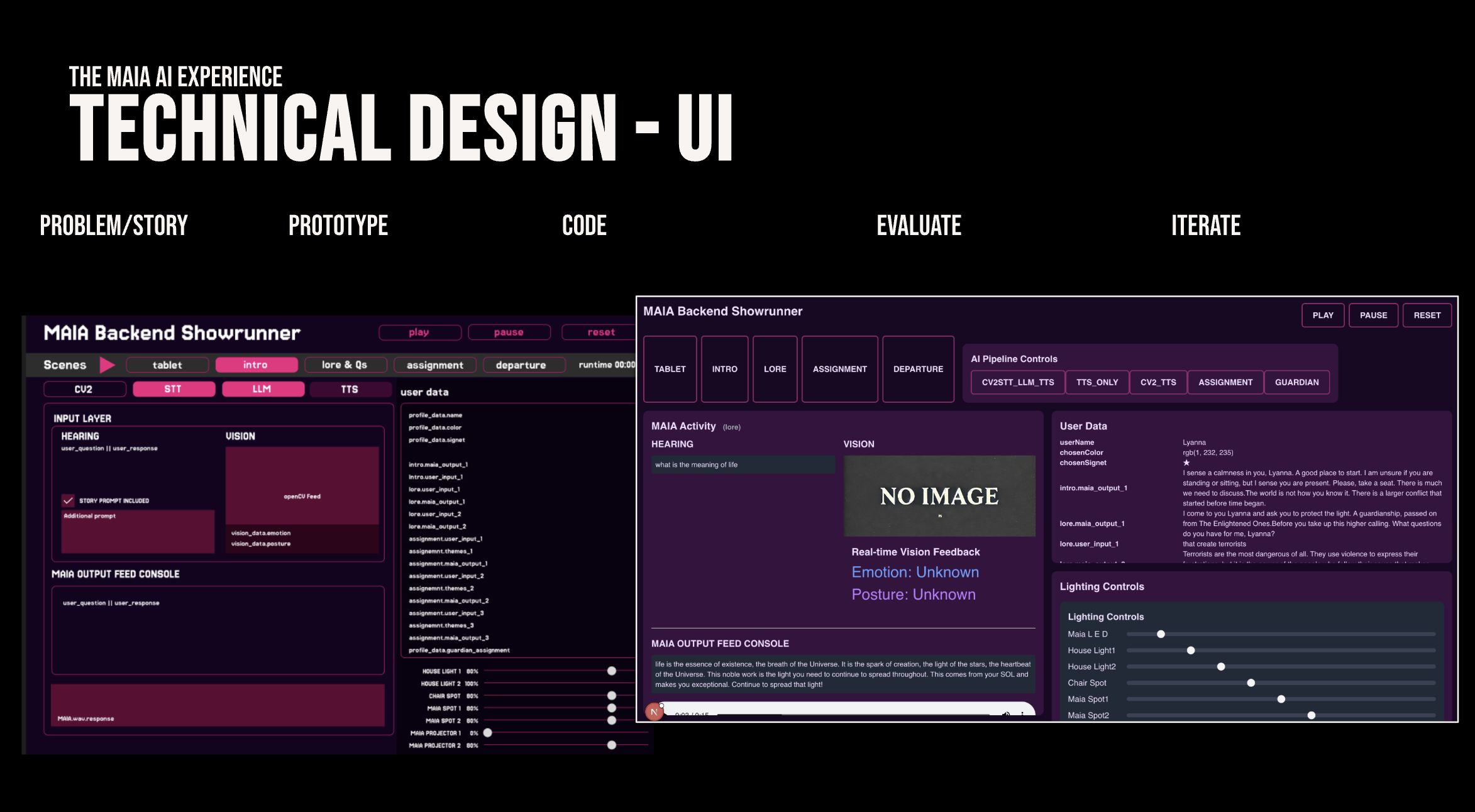Toggle the pink STT pipeline button
The width and height of the screenshot is (1475, 812).
click(174, 389)
